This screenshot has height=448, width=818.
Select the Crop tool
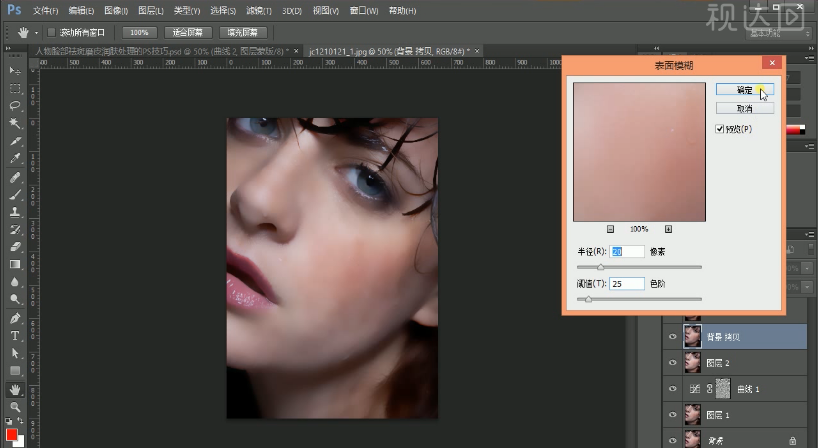click(15, 141)
